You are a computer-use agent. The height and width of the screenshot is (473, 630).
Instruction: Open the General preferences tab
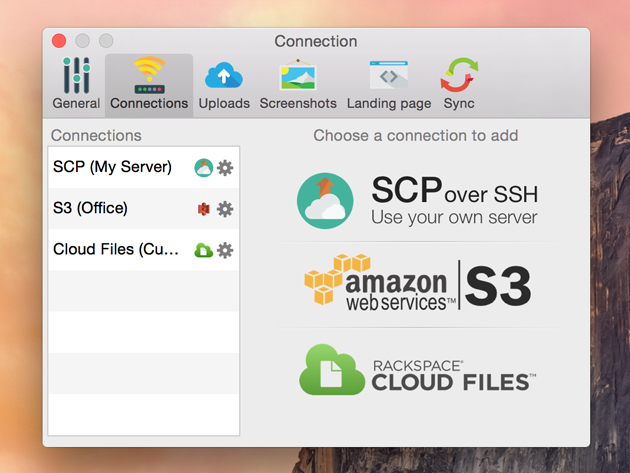[x=76, y=84]
